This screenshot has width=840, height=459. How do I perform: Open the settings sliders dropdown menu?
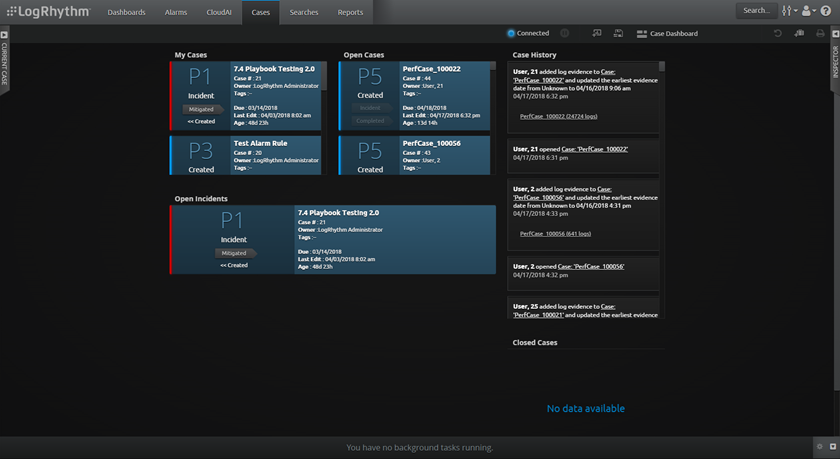tap(788, 11)
